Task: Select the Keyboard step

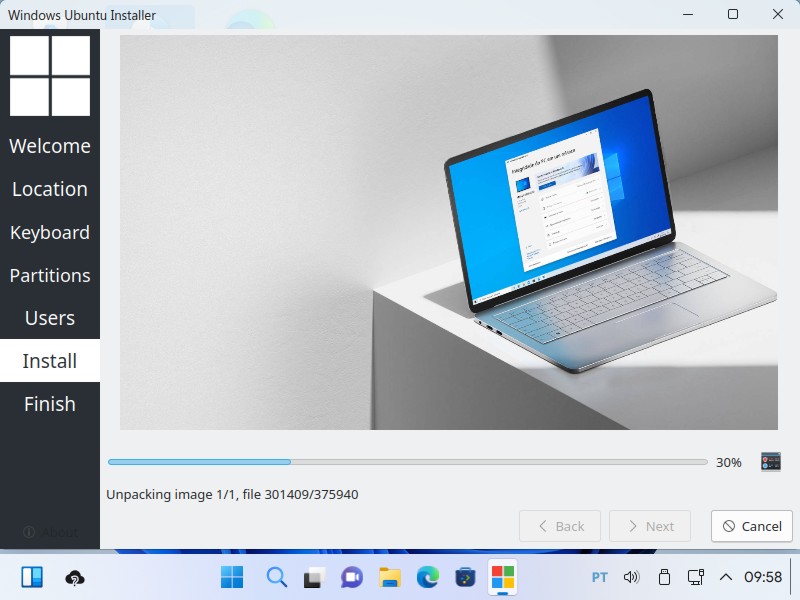Action: click(50, 232)
